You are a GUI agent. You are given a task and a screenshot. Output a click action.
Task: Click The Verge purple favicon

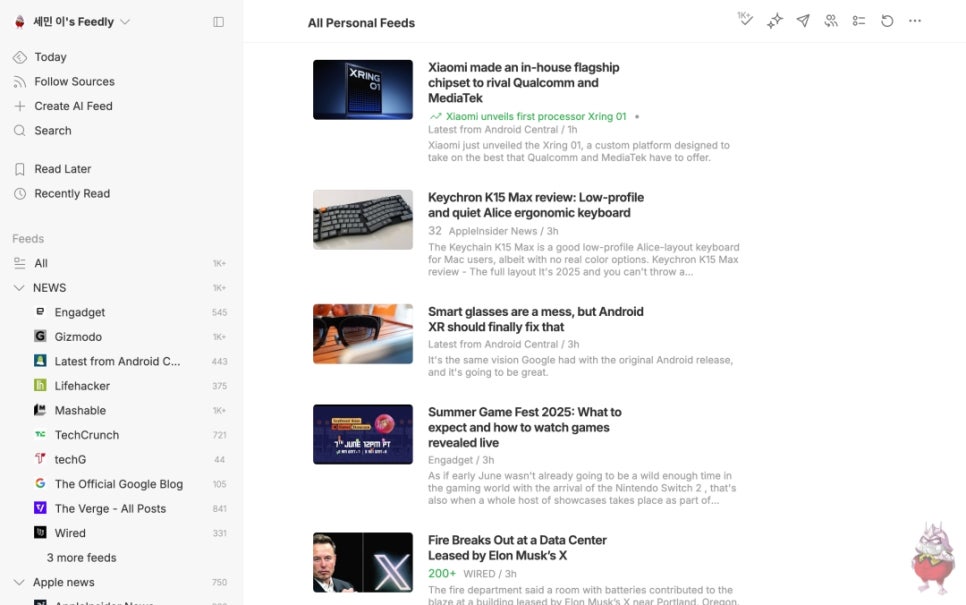click(x=40, y=508)
